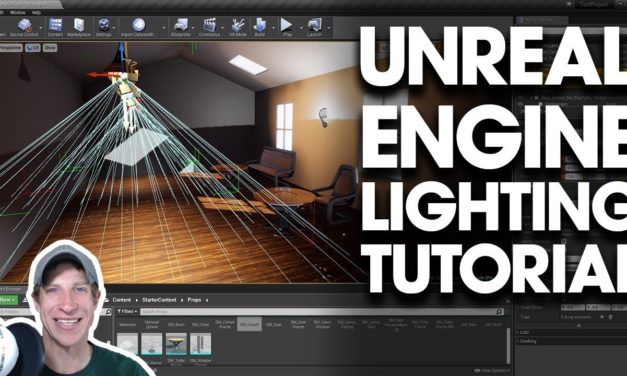Image resolution: width=627 pixels, height=376 pixels.
Task: Click the folder search magnifier icon
Action: click(x=108, y=312)
